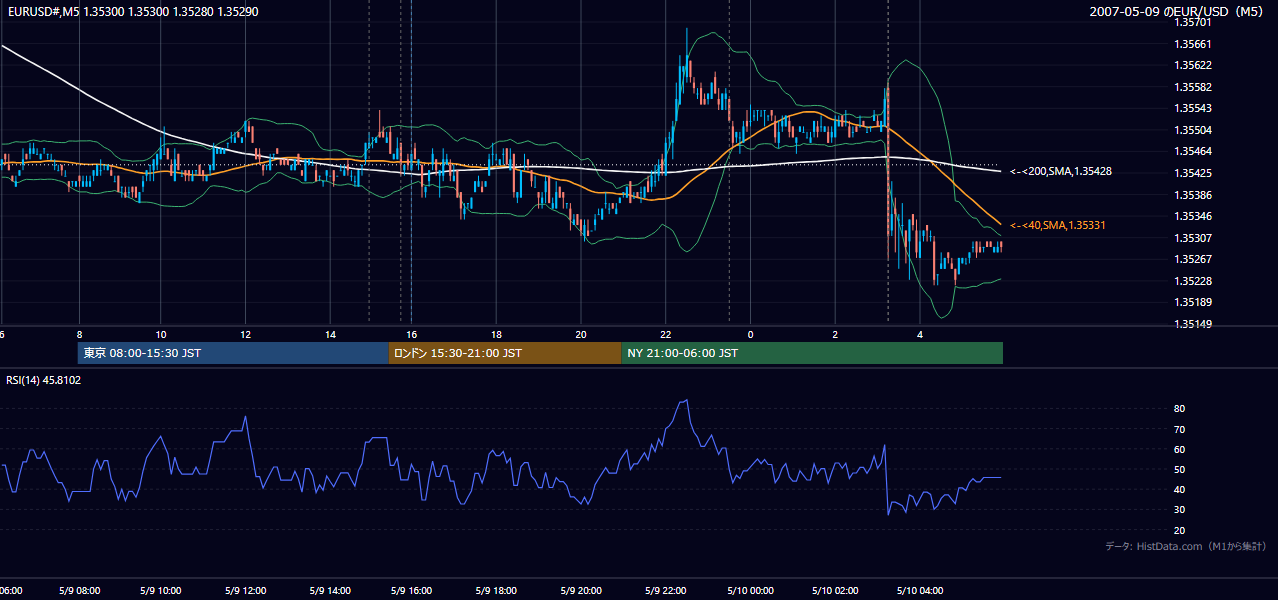The width and height of the screenshot is (1278, 600).
Task: Click price axis value 1.35149
Action: (x=1194, y=324)
